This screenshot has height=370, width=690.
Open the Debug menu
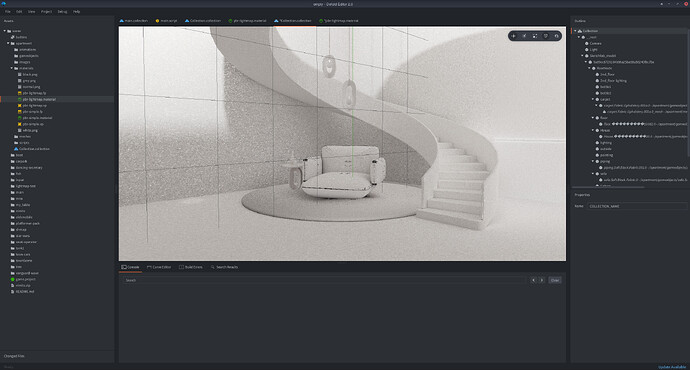tap(62, 11)
